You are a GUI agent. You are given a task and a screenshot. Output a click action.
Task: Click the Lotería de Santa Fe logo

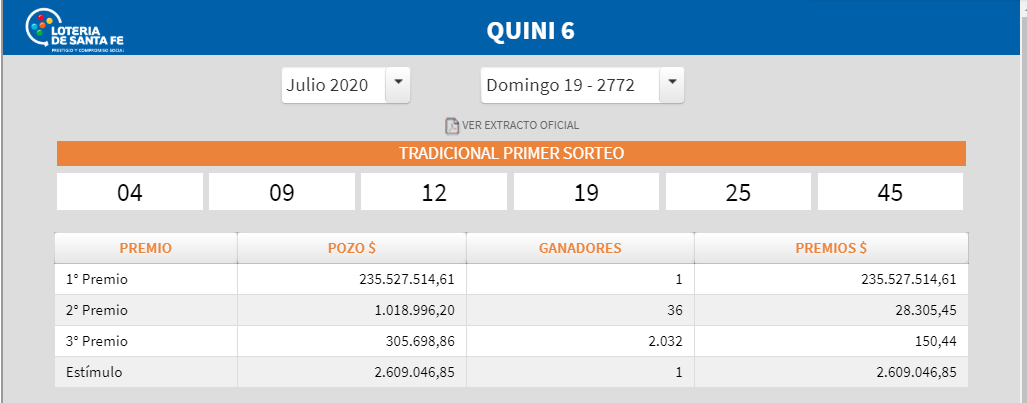point(80,31)
